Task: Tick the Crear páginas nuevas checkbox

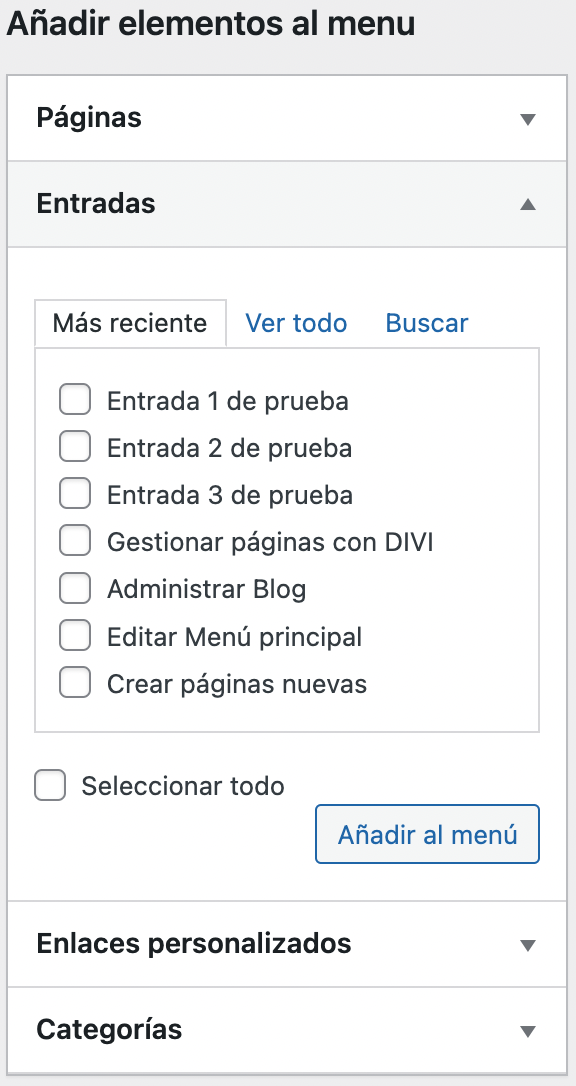Action: tap(75, 683)
